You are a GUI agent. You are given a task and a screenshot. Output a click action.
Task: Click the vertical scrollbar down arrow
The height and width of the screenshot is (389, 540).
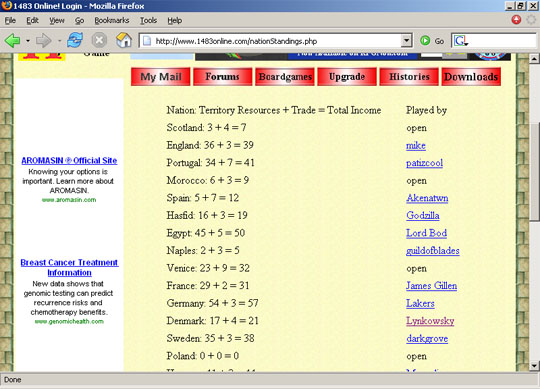[x=534, y=365]
